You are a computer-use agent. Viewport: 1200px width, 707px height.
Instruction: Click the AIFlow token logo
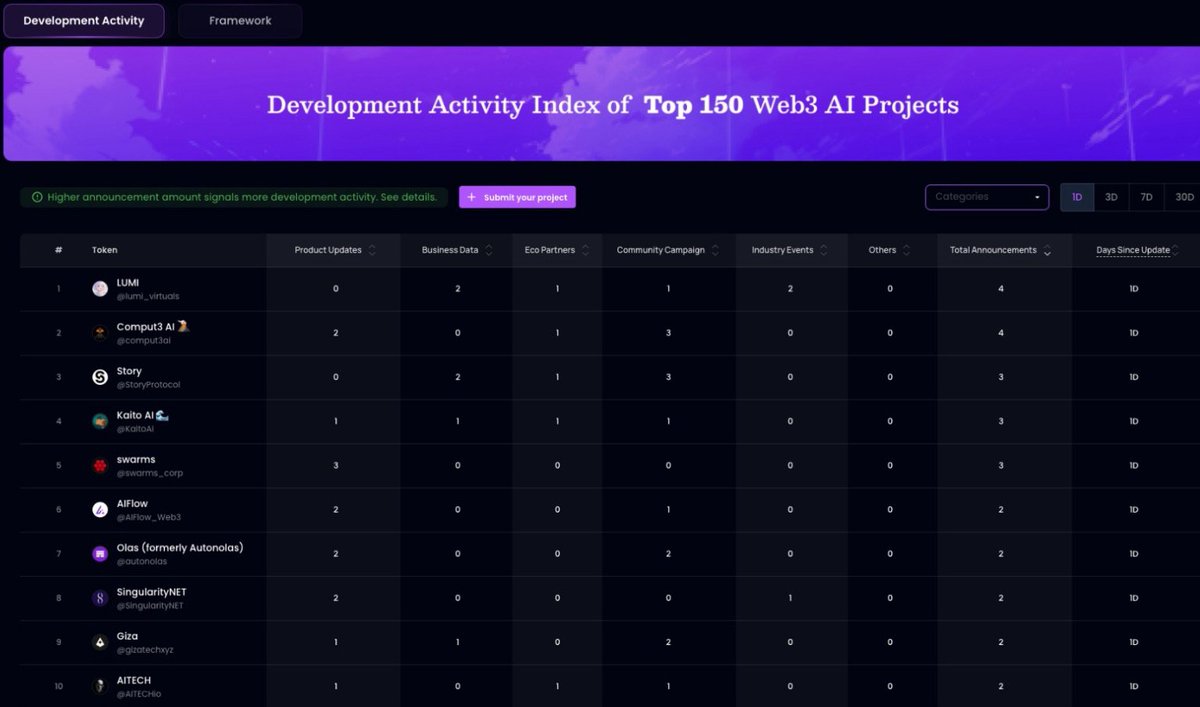tap(100, 509)
